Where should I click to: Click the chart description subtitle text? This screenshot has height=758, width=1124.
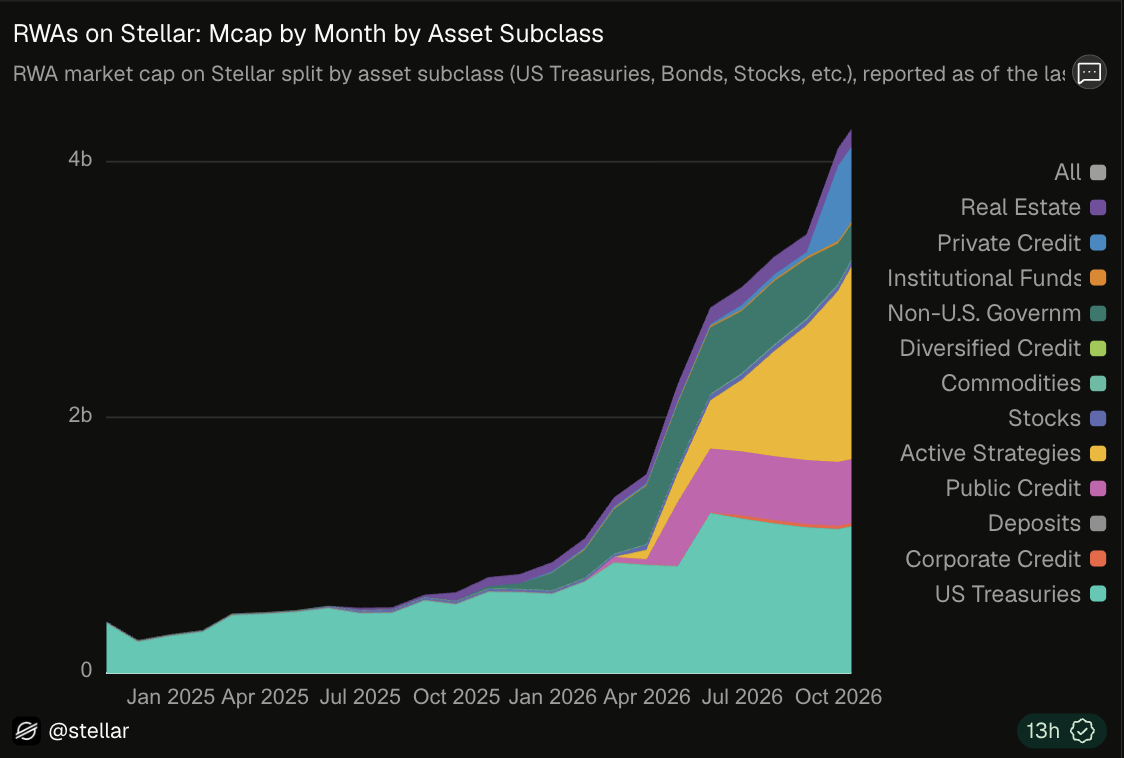click(538, 74)
